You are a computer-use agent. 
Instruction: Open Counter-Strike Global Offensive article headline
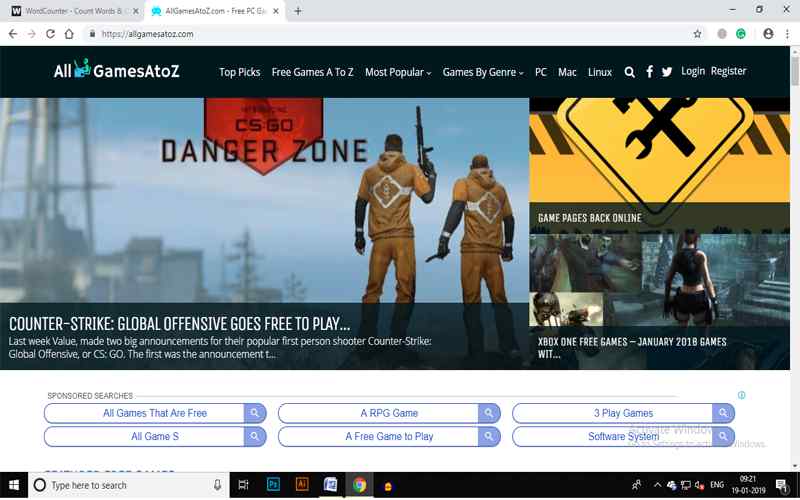click(x=180, y=323)
